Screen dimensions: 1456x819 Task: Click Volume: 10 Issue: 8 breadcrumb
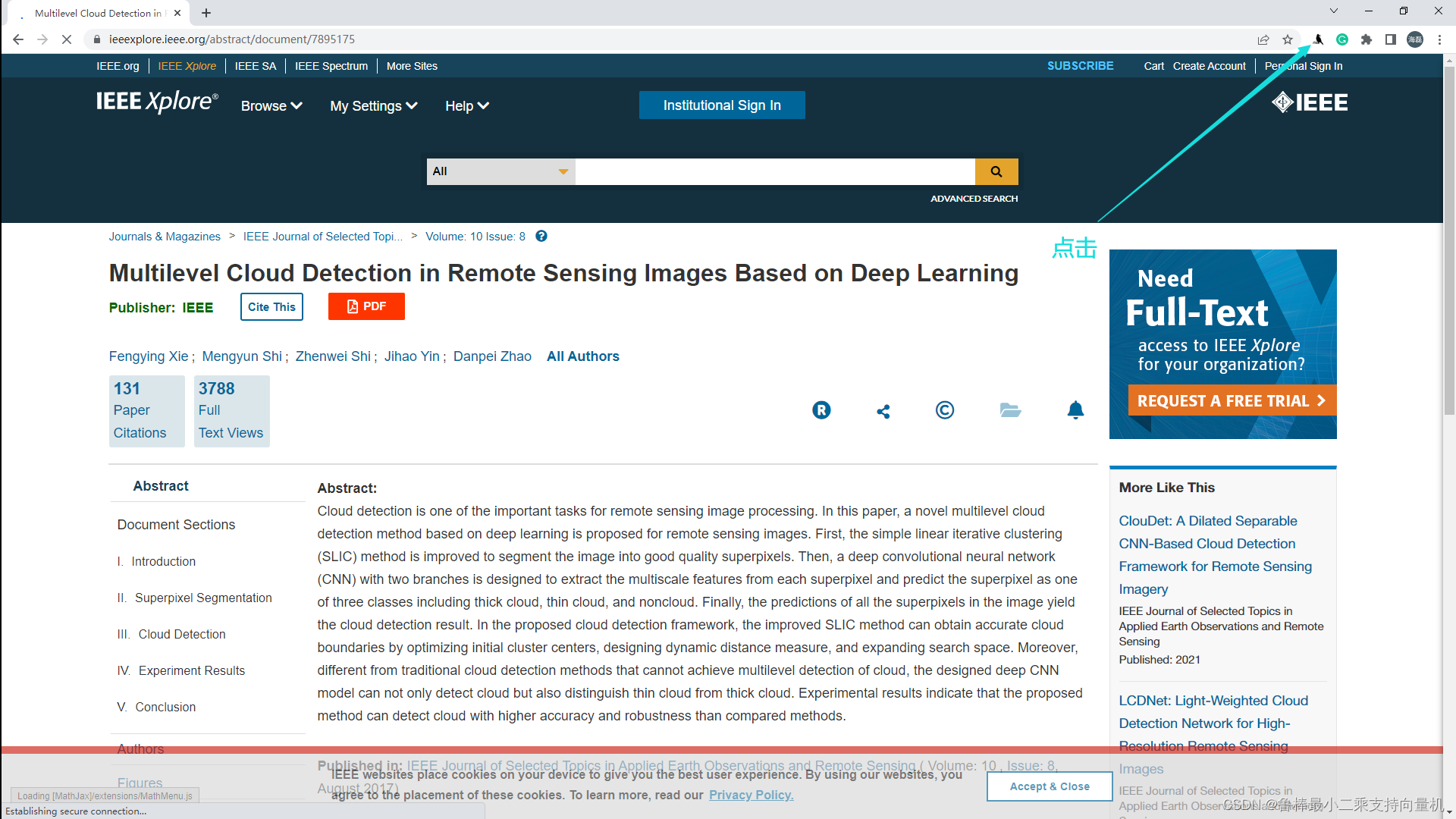(x=475, y=237)
